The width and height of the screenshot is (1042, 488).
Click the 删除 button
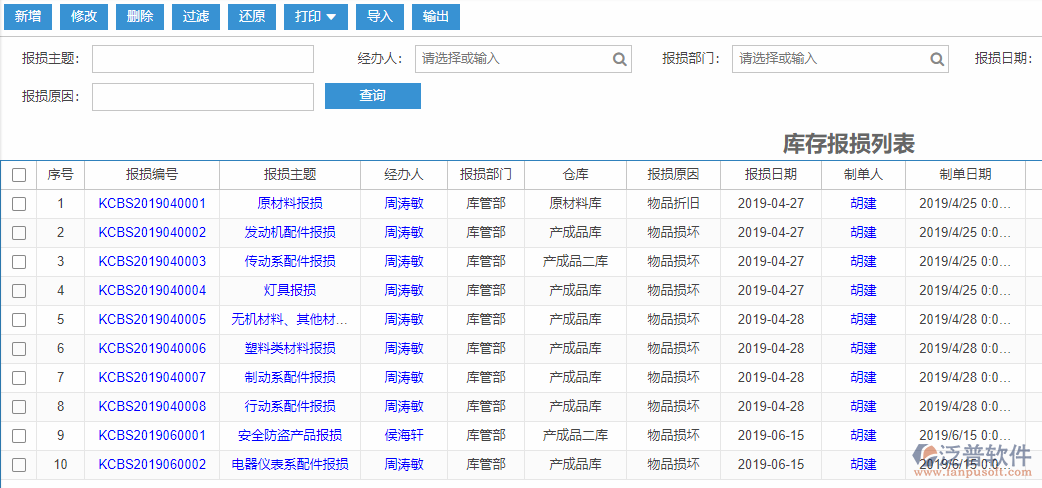coord(140,17)
